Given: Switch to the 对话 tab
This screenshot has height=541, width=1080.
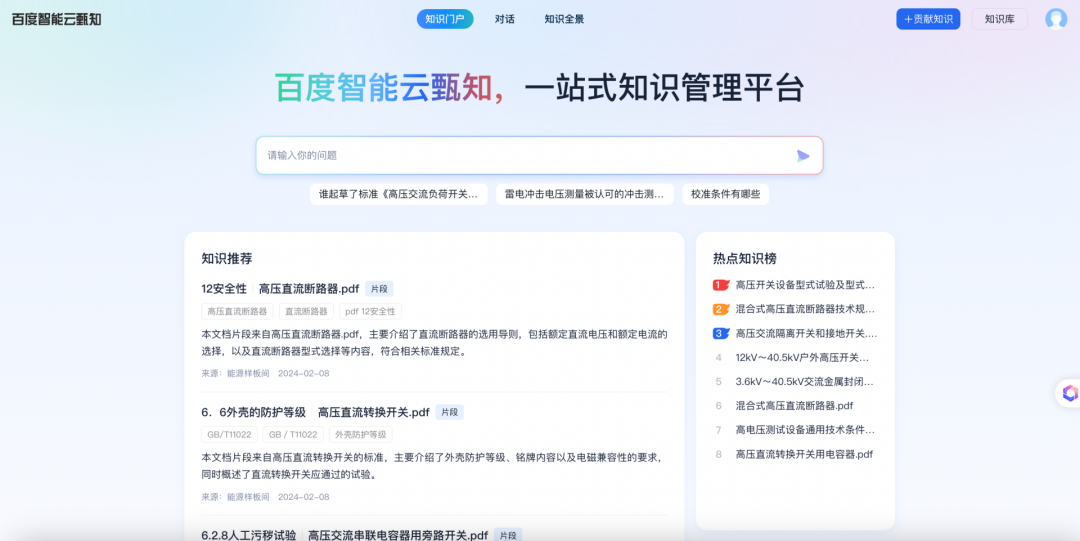Looking at the screenshot, I should point(505,19).
